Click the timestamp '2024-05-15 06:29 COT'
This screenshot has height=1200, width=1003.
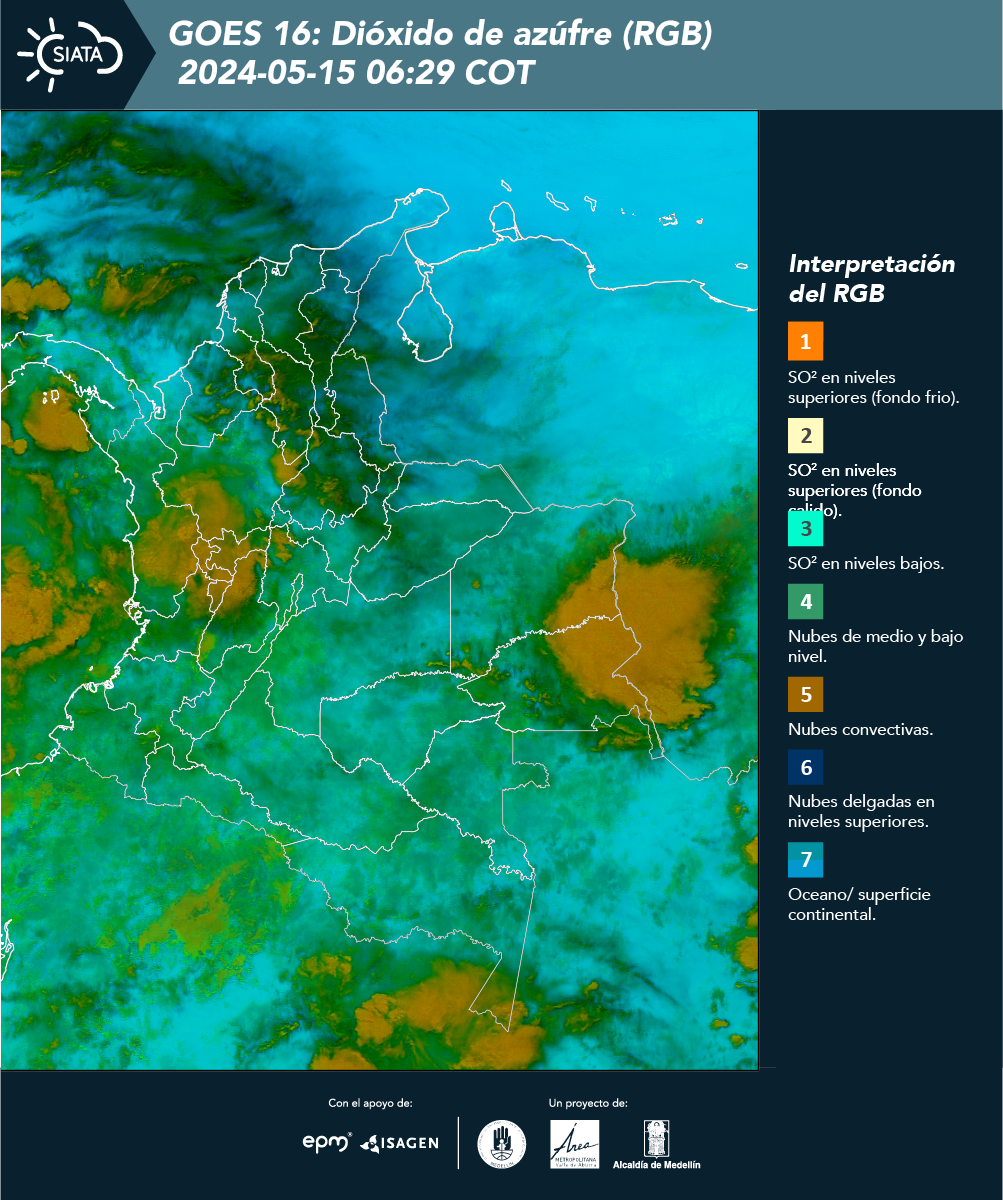tap(356, 73)
